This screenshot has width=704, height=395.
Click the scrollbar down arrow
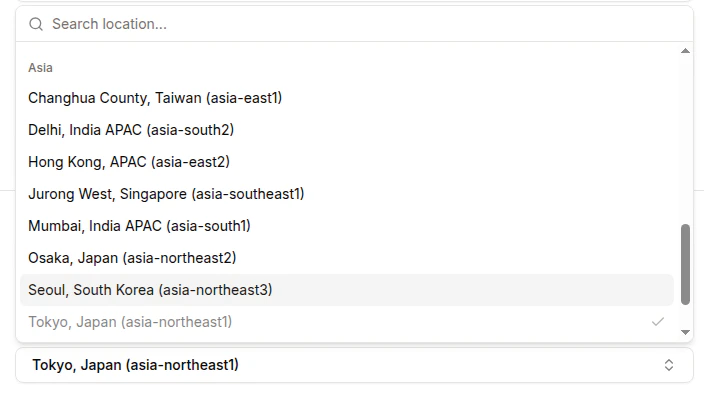click(x=685, y=332)
